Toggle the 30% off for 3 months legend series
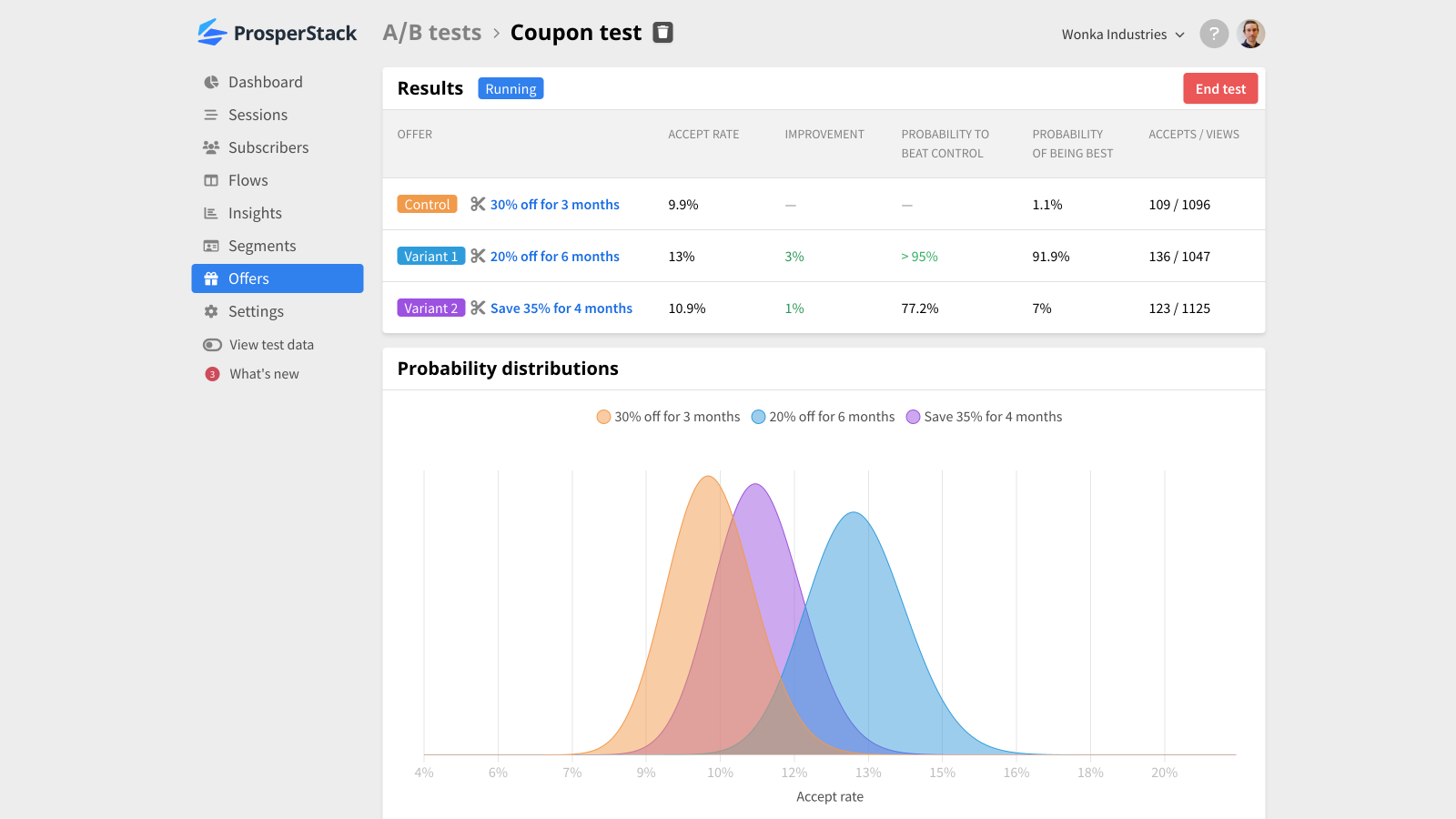 668,417
